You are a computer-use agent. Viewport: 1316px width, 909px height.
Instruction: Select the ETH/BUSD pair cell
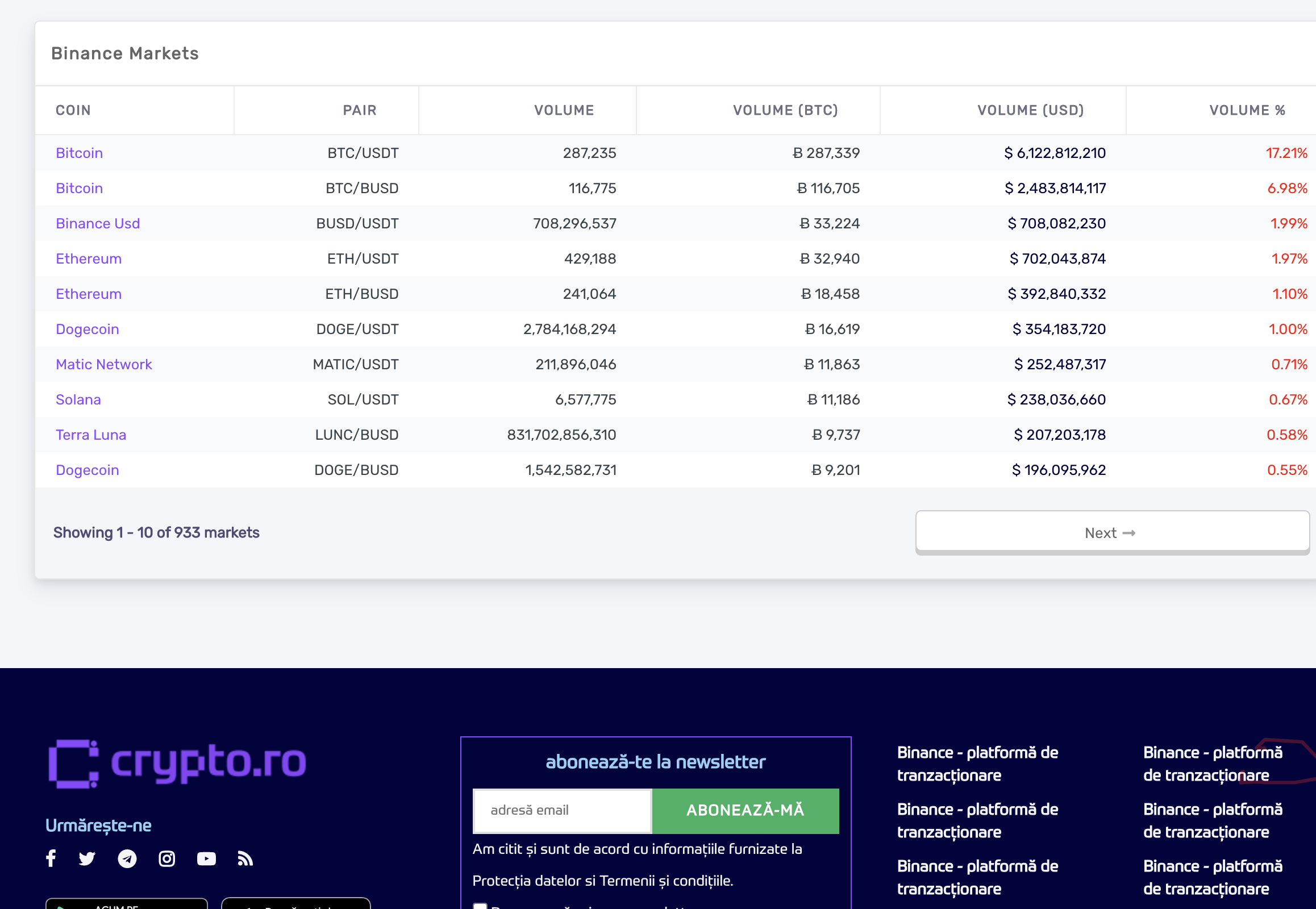362,294
